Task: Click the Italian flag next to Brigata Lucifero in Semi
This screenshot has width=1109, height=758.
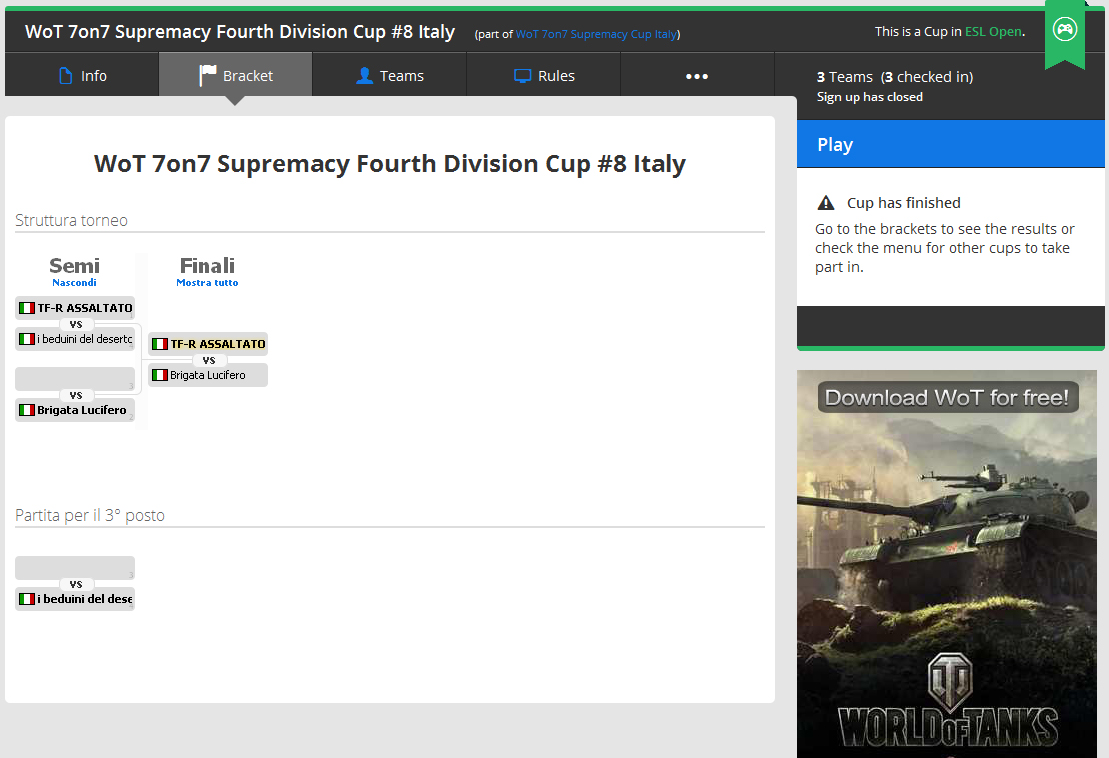Action: [27, 410]
